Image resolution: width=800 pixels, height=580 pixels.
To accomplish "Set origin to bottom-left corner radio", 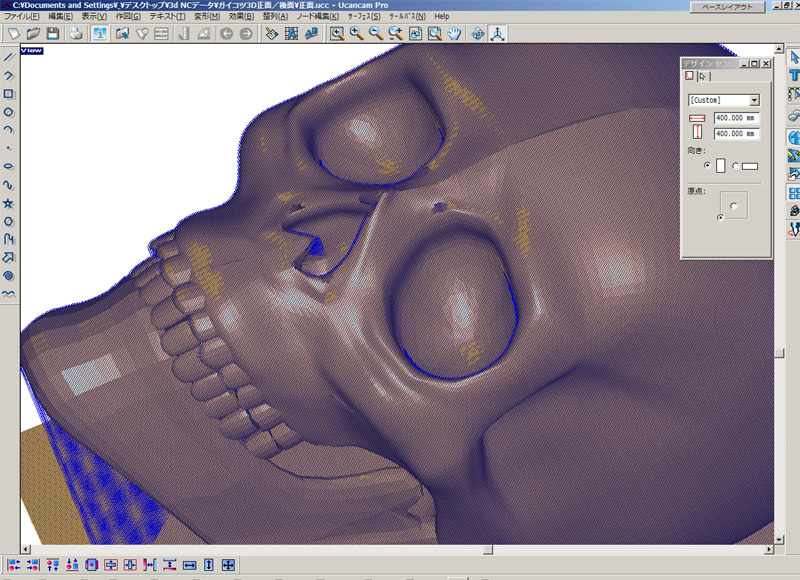I will 720,216.
